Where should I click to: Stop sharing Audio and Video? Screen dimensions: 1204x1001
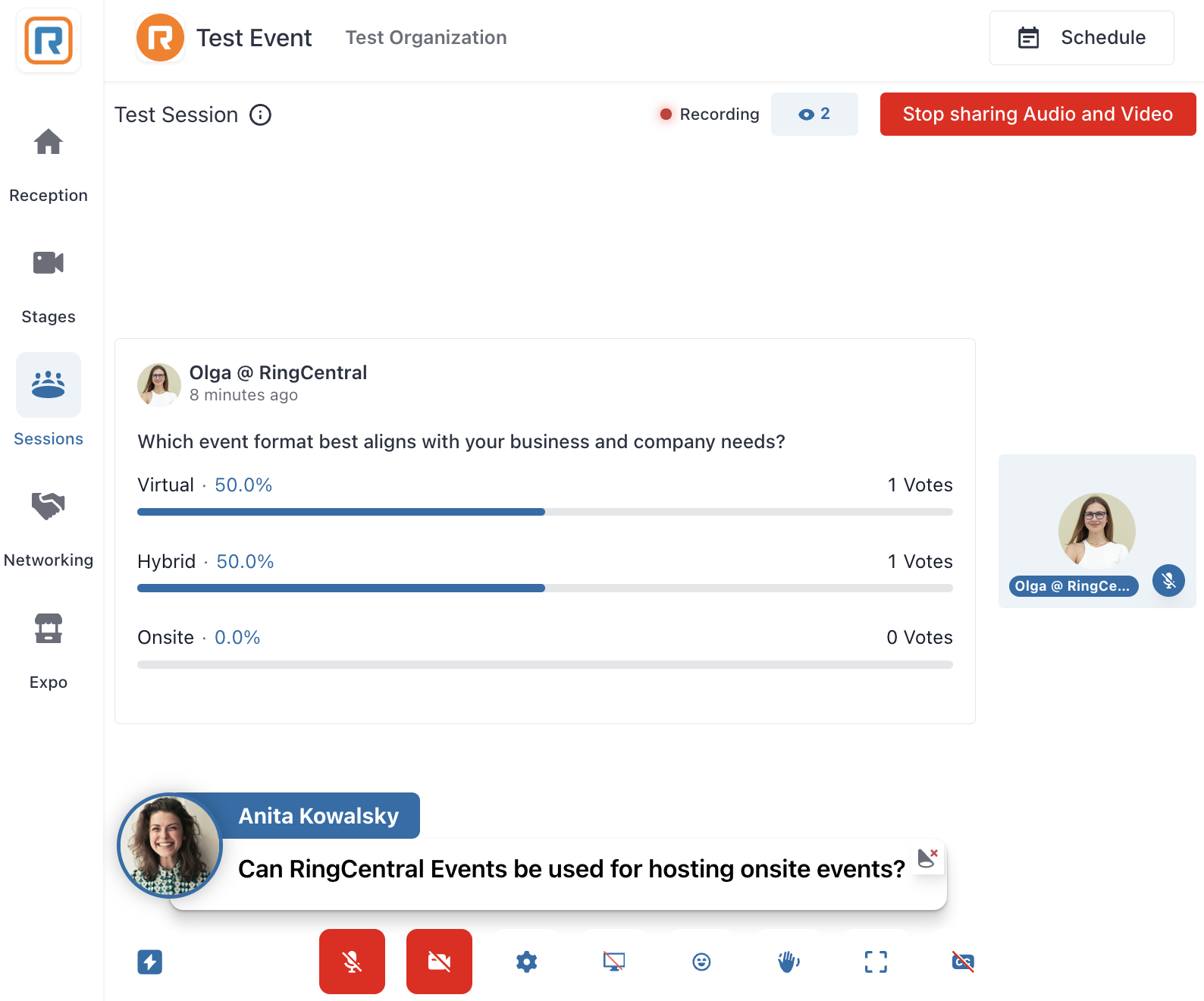point(1038,115)
